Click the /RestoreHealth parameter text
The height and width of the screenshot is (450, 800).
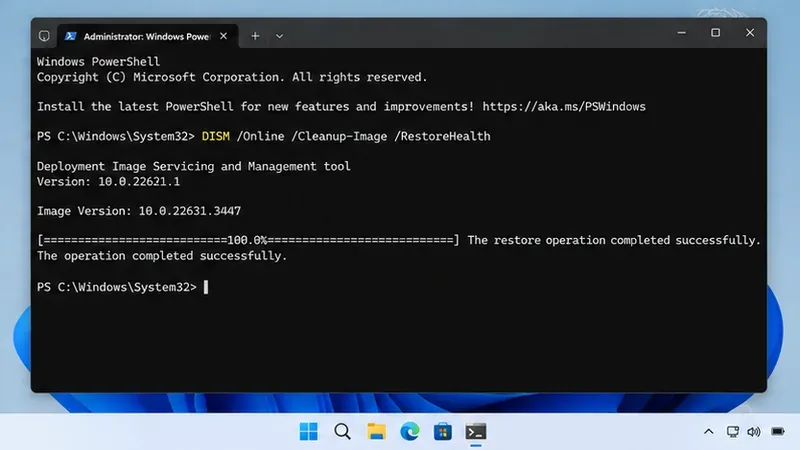pyautogui.click(x=442, y=136)
